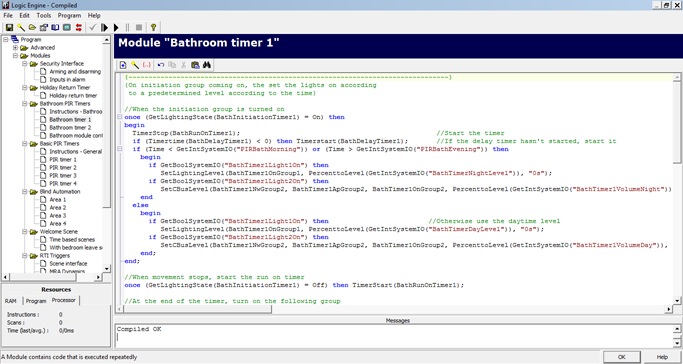Viewport: 683px width, 364px height.
Task: Click the OK button
Action: tap(622, 357)
